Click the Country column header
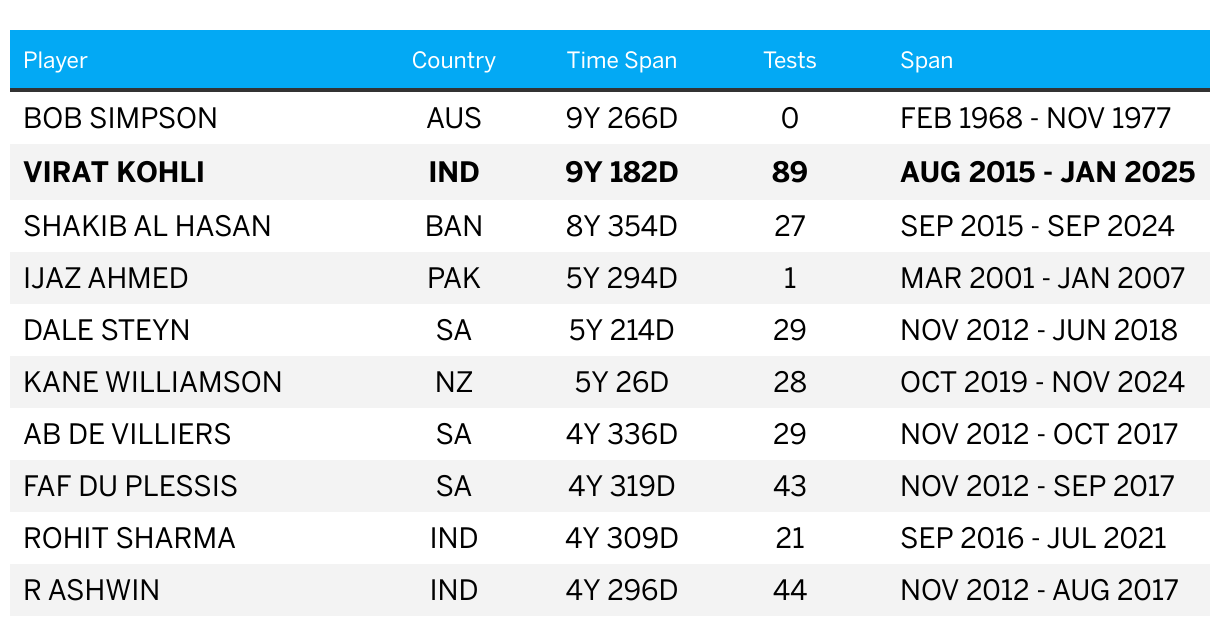The image size is (1220, 626). pyautogui.click(x=454, y=60)
